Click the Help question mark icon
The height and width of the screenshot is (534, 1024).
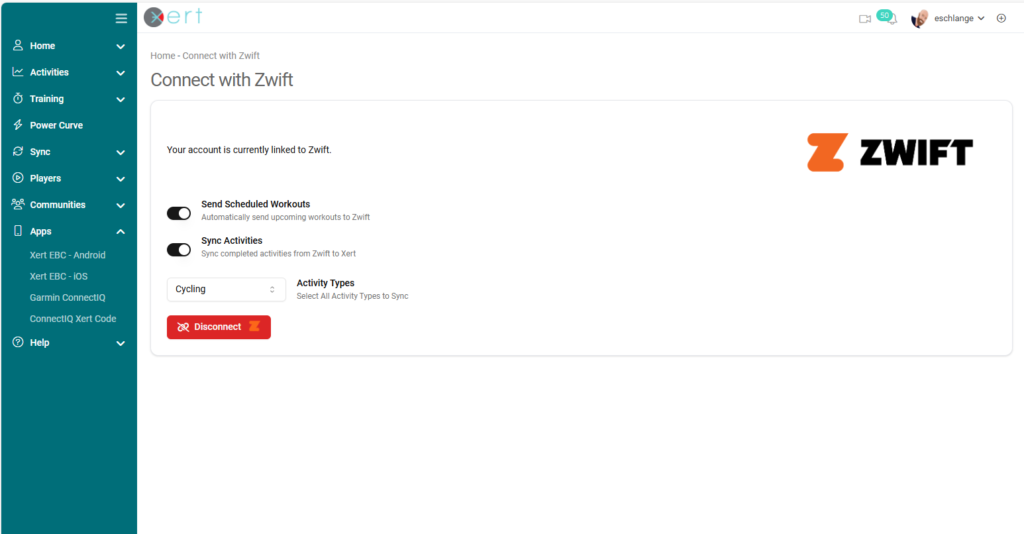(18, 342)
